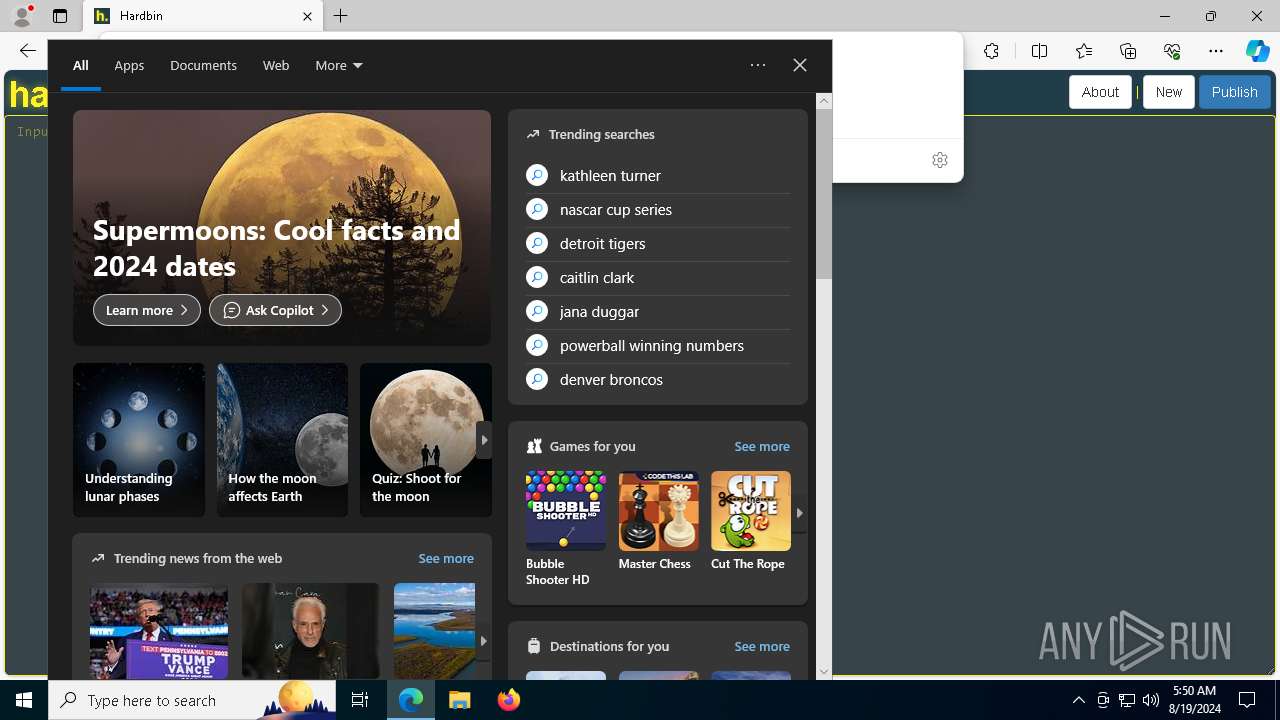Open Edge tab actions menu
The width and height of the screenshot is (1280, 720).
[60, 16]
